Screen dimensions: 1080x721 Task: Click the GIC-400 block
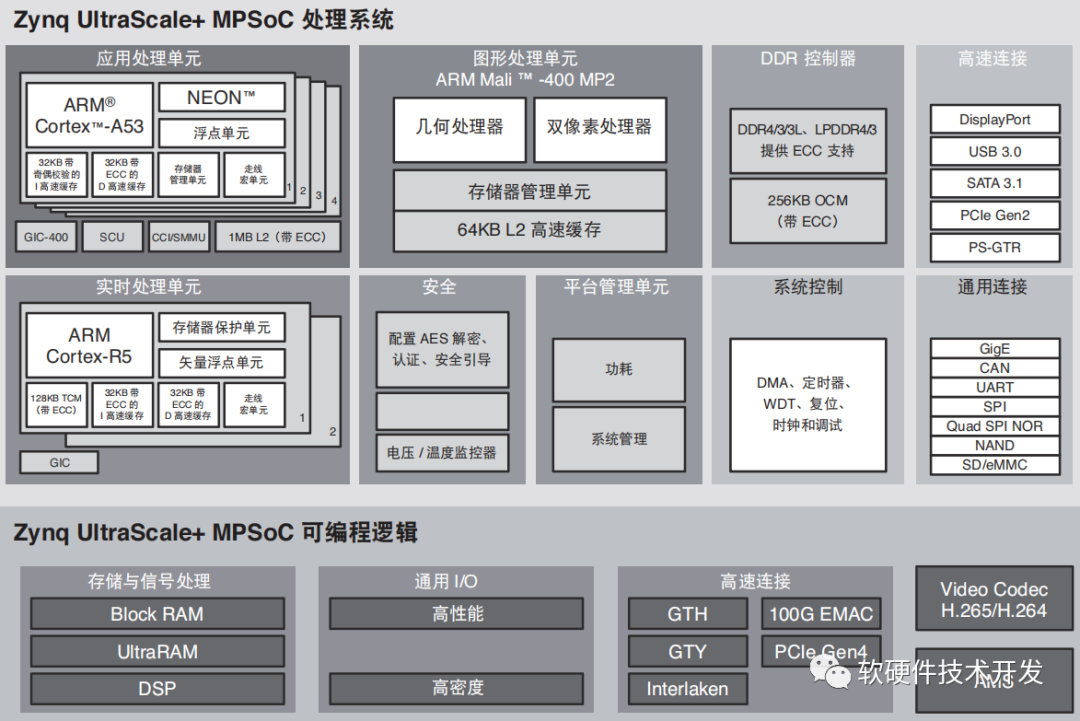click(x=46, y=237)
